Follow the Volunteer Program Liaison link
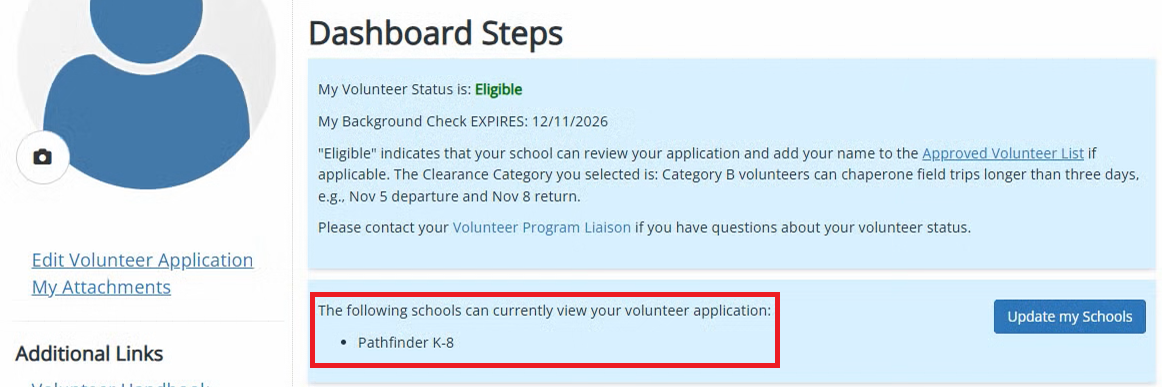 tap(542, 227)
